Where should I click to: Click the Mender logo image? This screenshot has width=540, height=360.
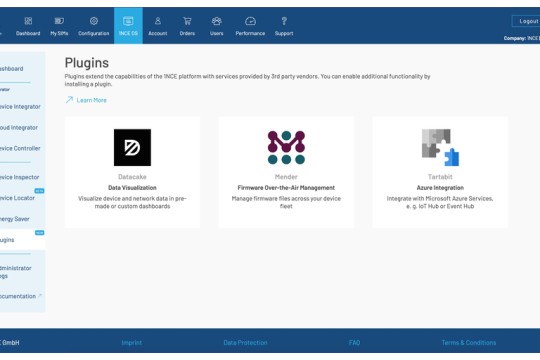tap(286, 147)
